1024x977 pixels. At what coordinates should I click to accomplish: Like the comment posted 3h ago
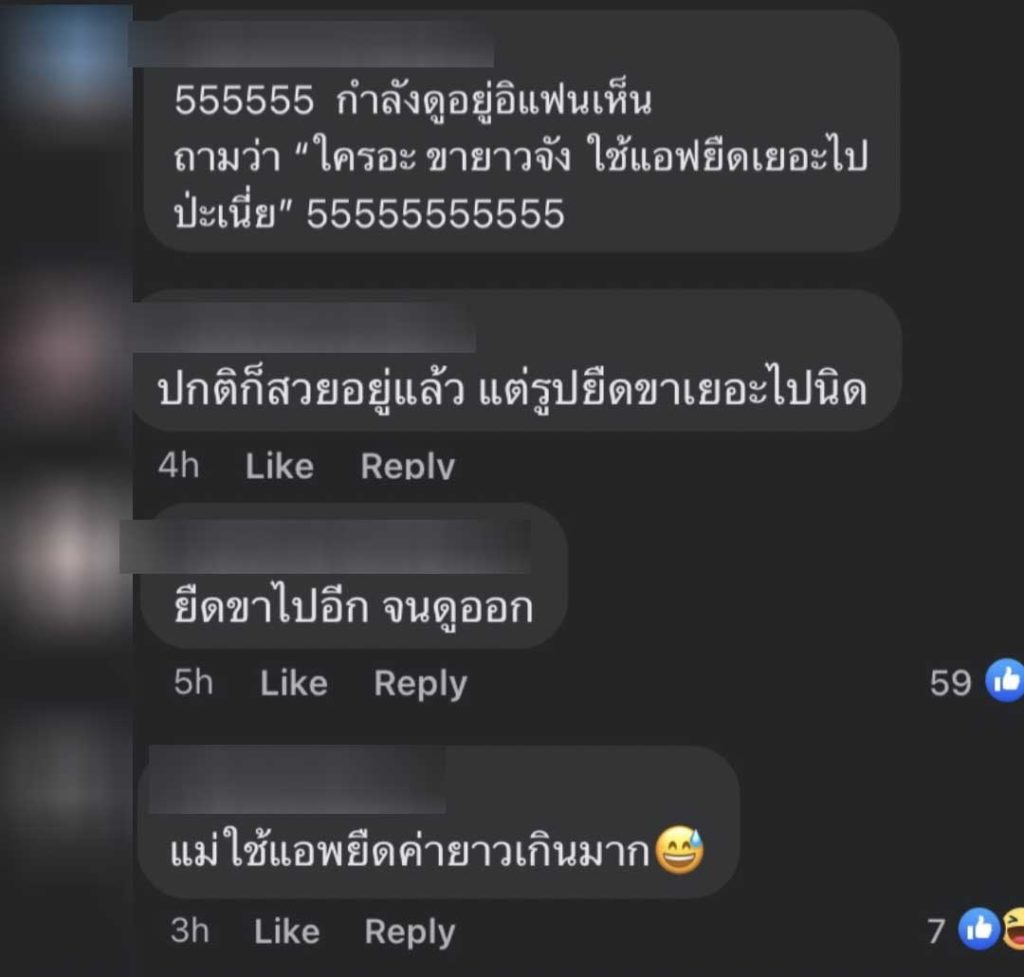click(x=287, y=931)
